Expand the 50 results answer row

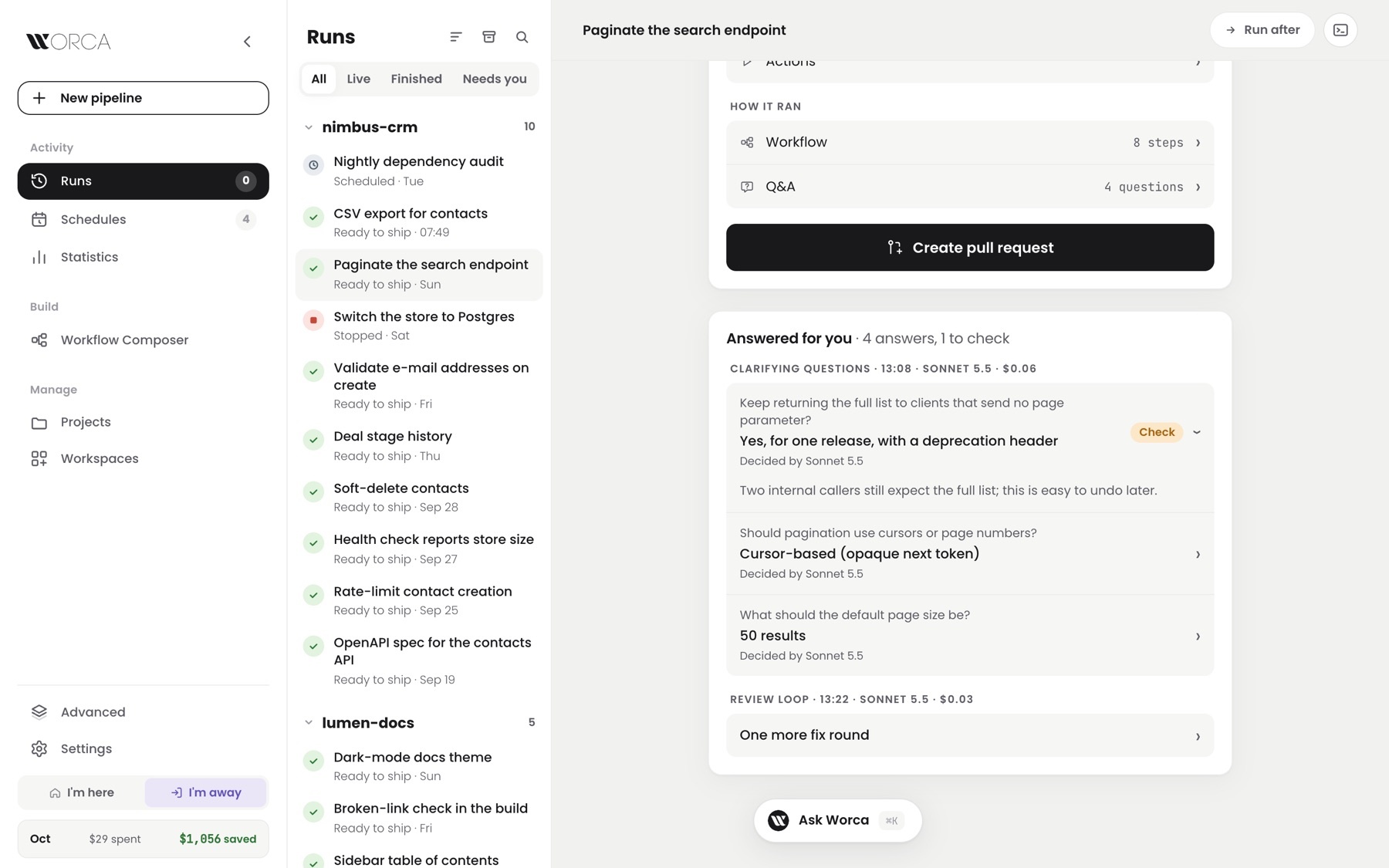pos(970,636)
